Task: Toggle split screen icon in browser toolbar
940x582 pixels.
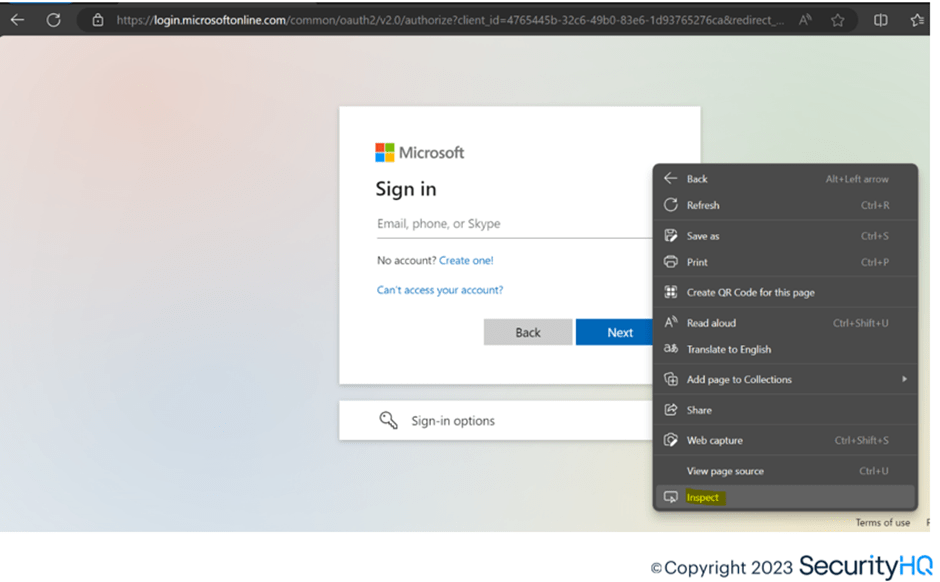Action: 880,20
